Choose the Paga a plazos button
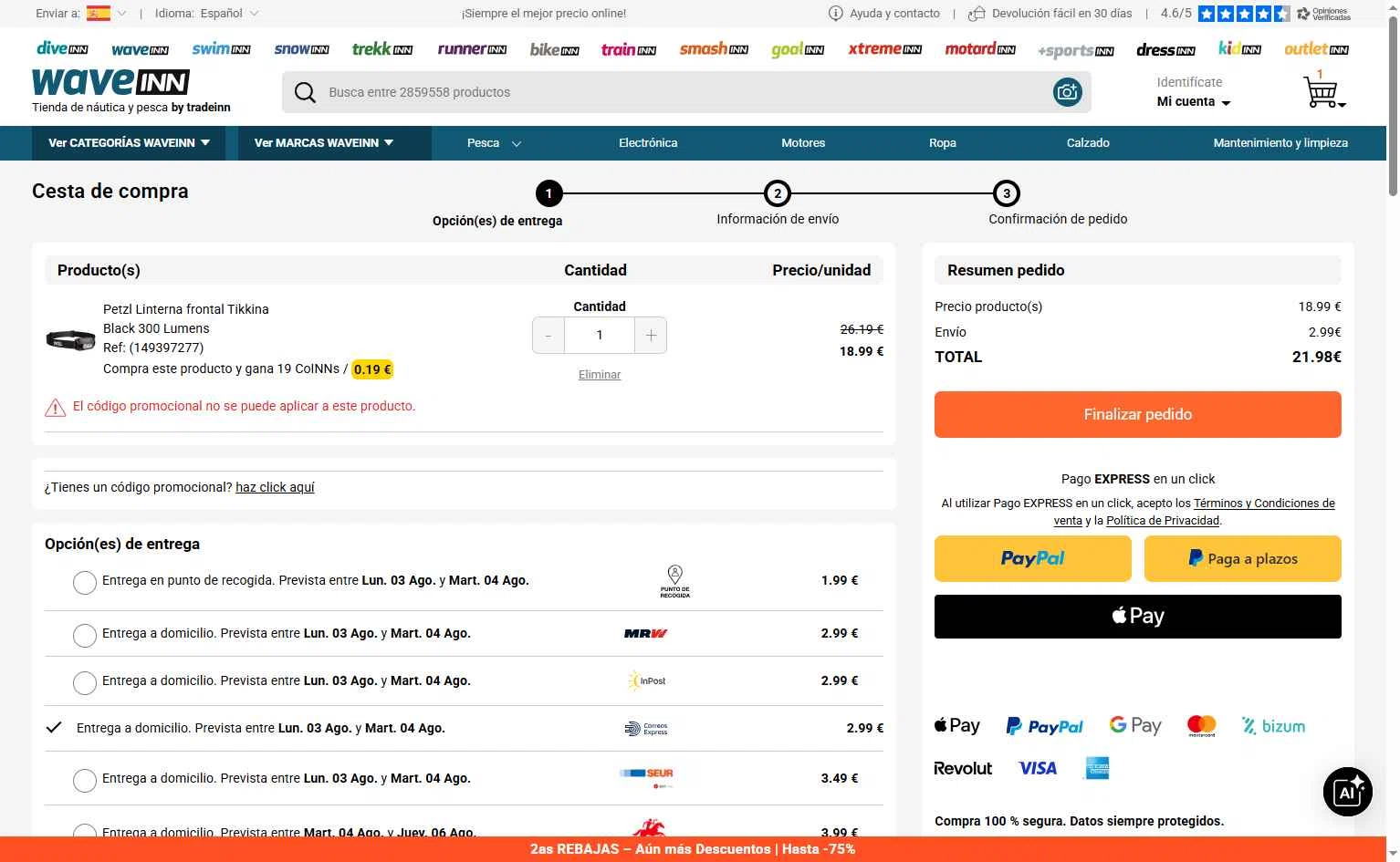The width and height of the screenshot is (1400, 862). [1243, 558]
